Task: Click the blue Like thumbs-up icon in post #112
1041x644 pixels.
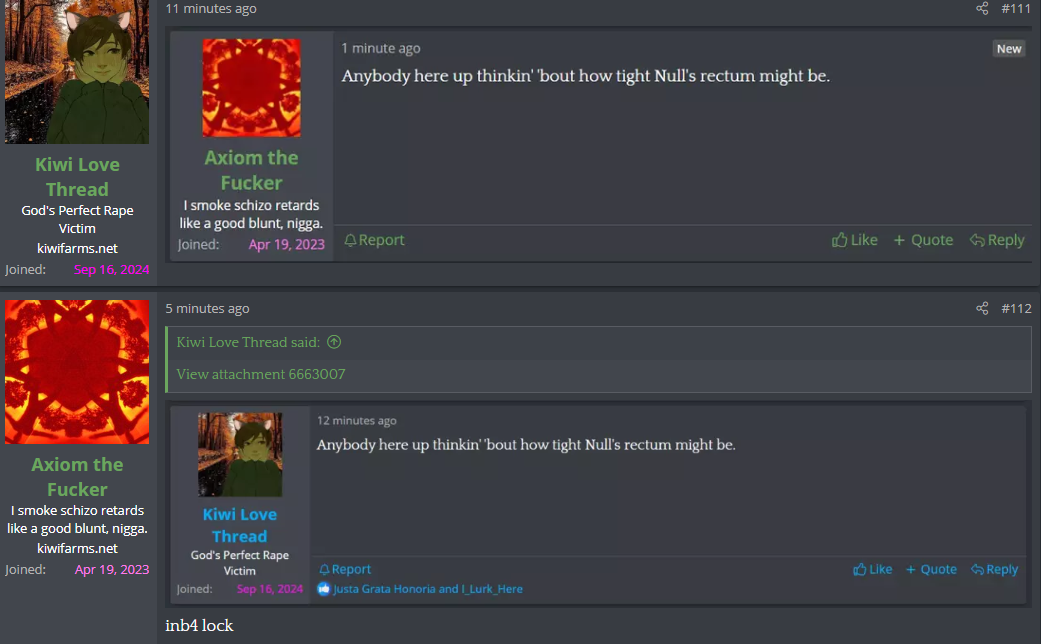Action: pyautogui.click(x=860, y=570)
